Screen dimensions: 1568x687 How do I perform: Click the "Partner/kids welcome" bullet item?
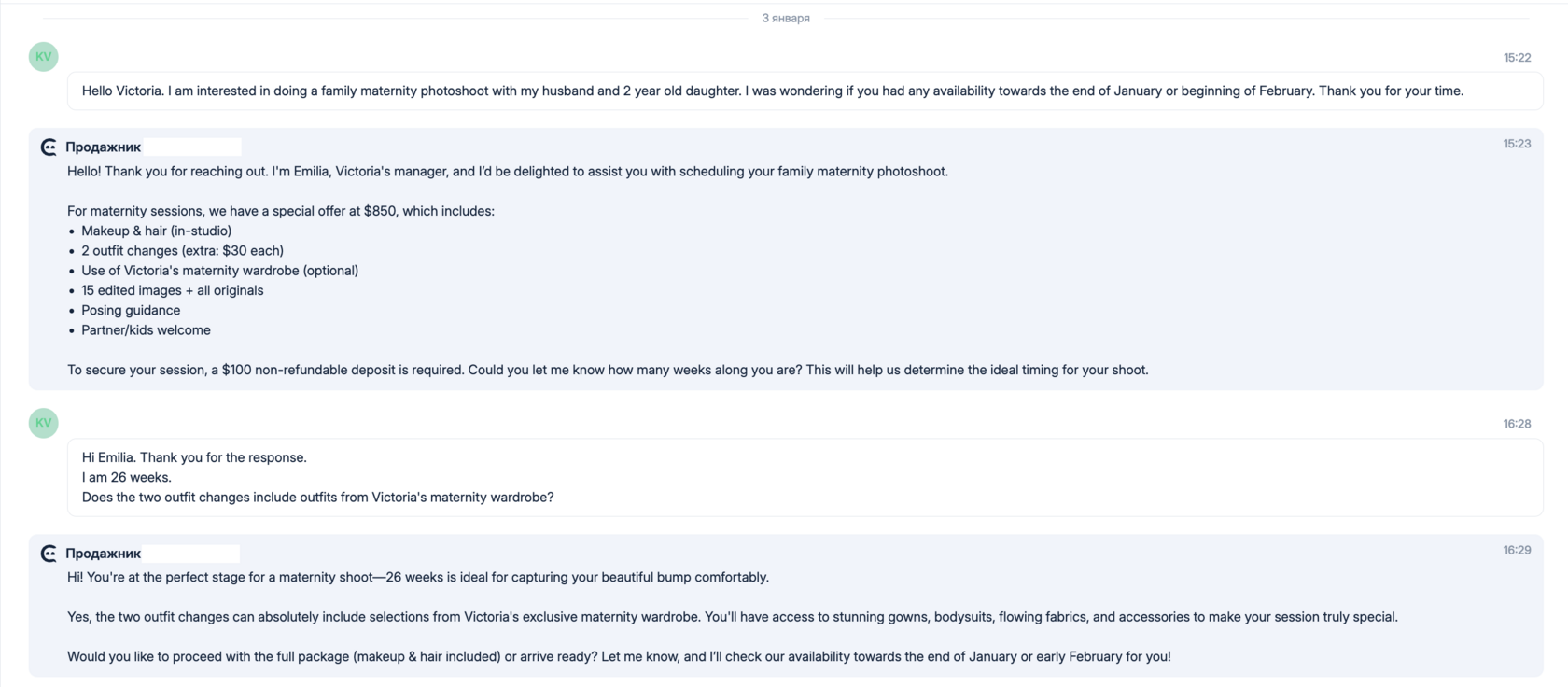[146, 330]
